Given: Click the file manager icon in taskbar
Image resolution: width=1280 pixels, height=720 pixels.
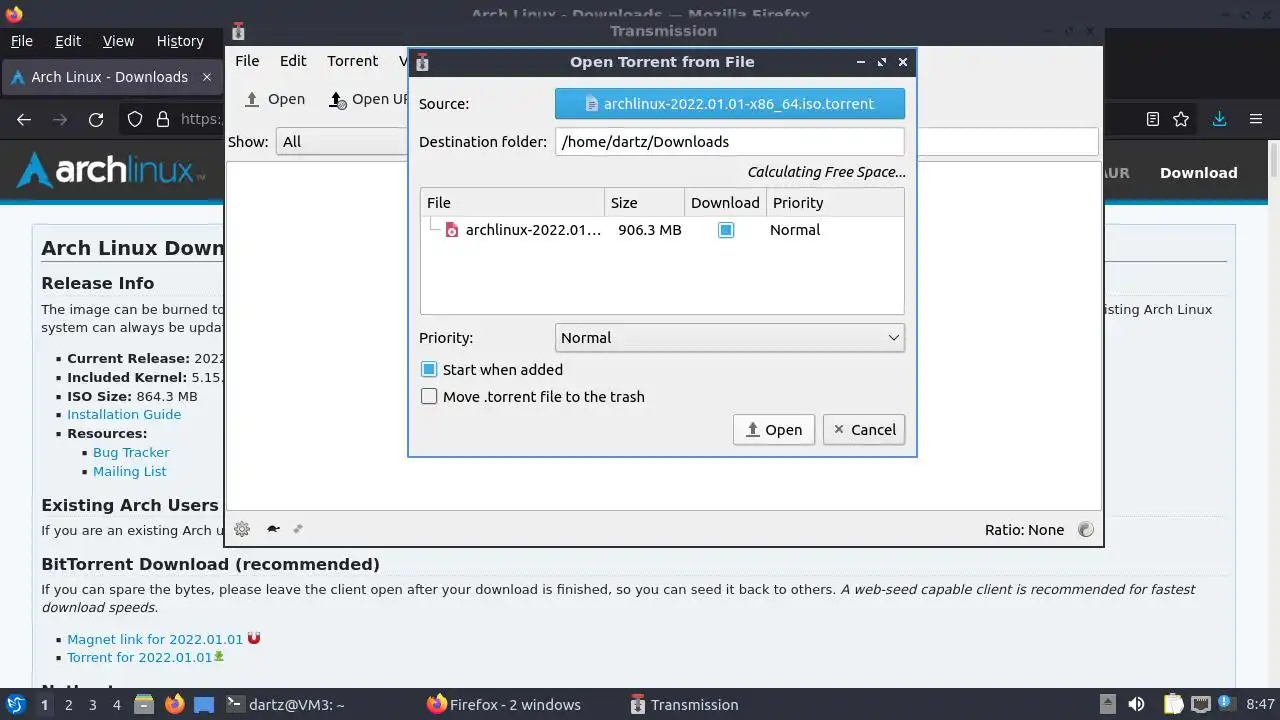Looking at the screenshot, I should coord(144,704).
